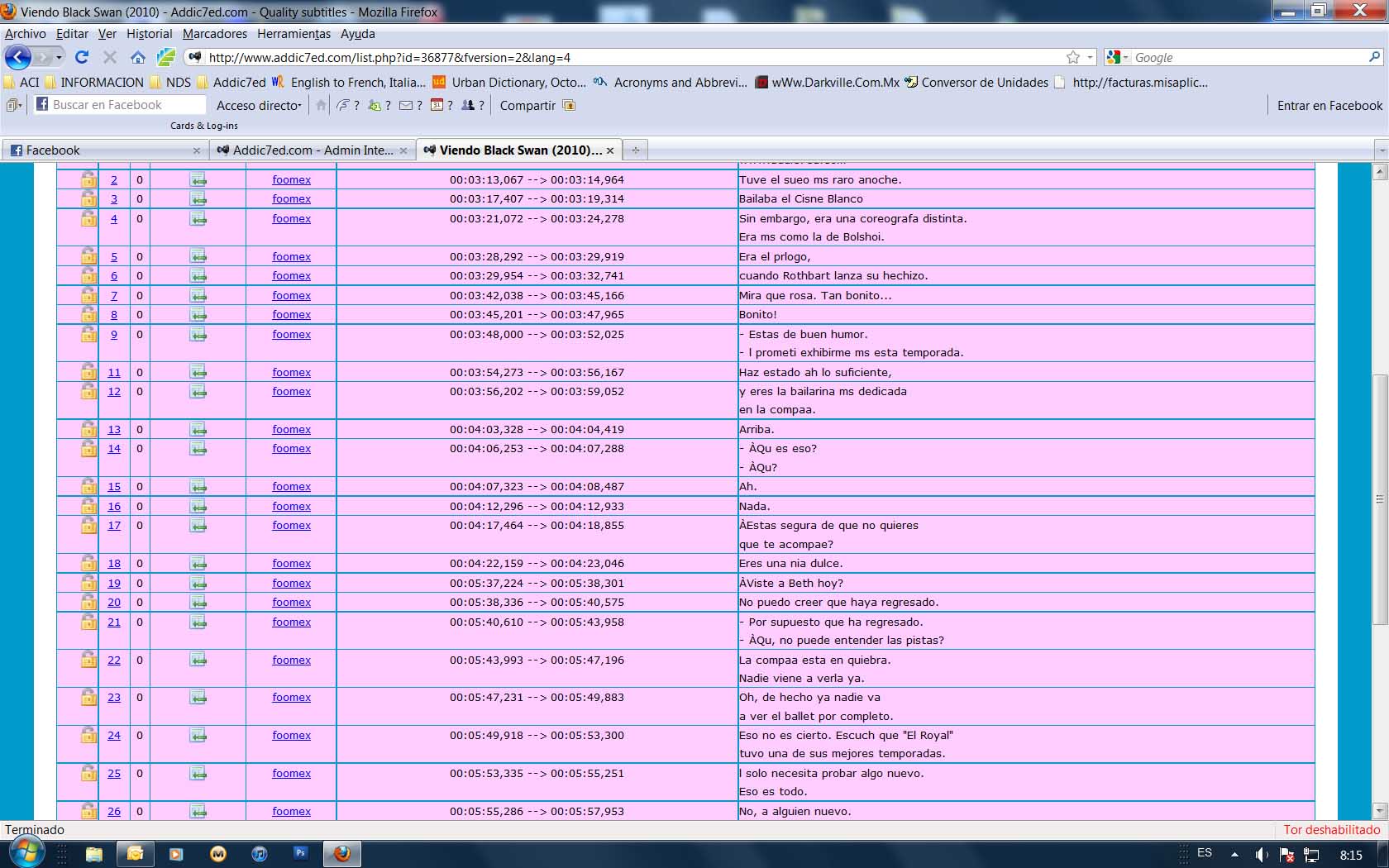Open the Herramientas menu
This screenshot has width=1389, height=868.
[x=294, y=34]
